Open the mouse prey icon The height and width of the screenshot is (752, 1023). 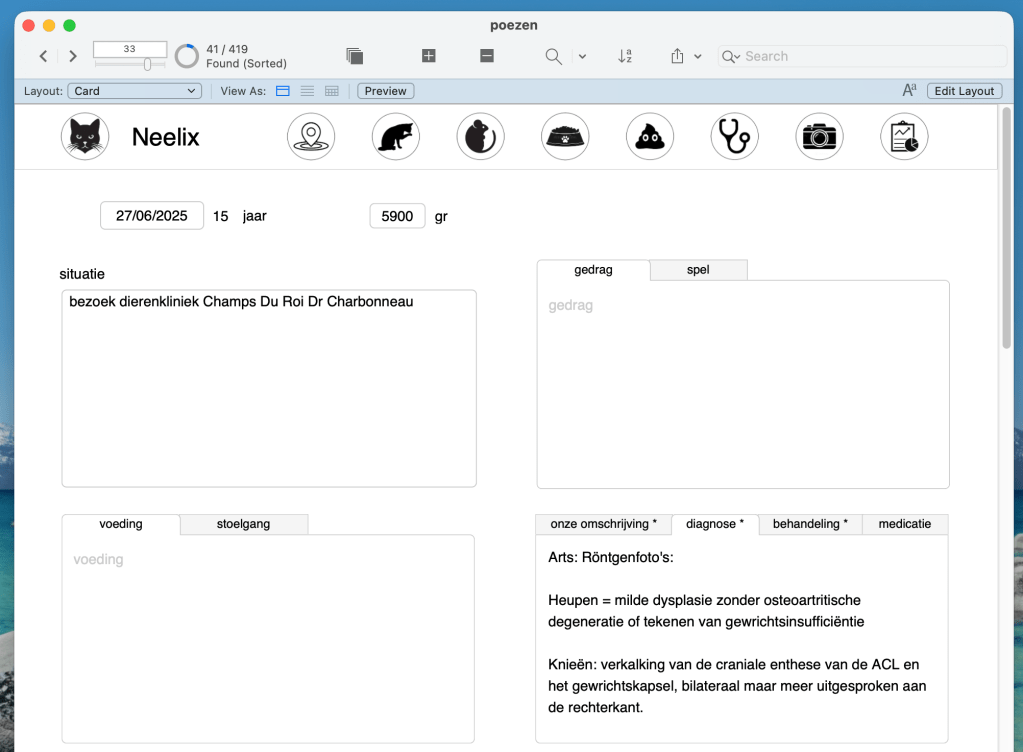pyautogui.click(x=481, y=136)
